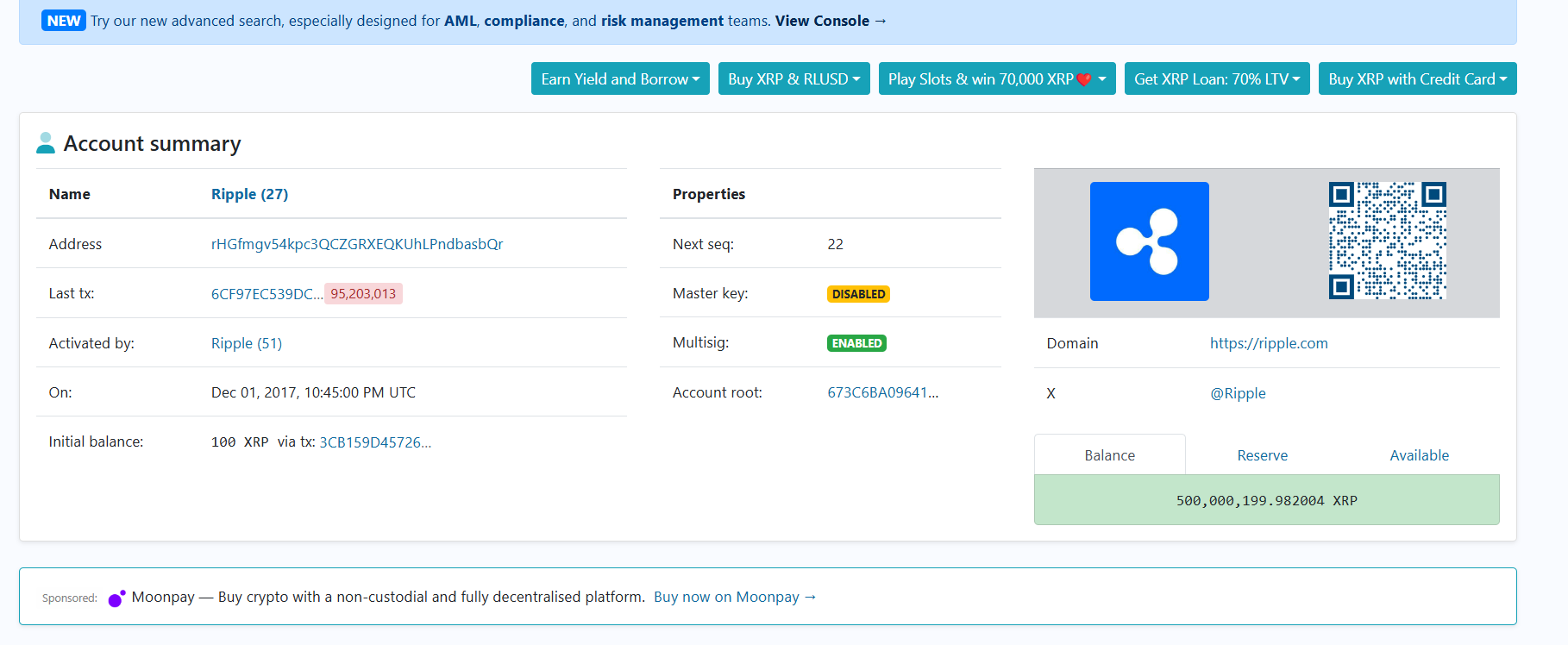Click the Properties column header
Screen dimensions: 1568x645
click(709, 194)
